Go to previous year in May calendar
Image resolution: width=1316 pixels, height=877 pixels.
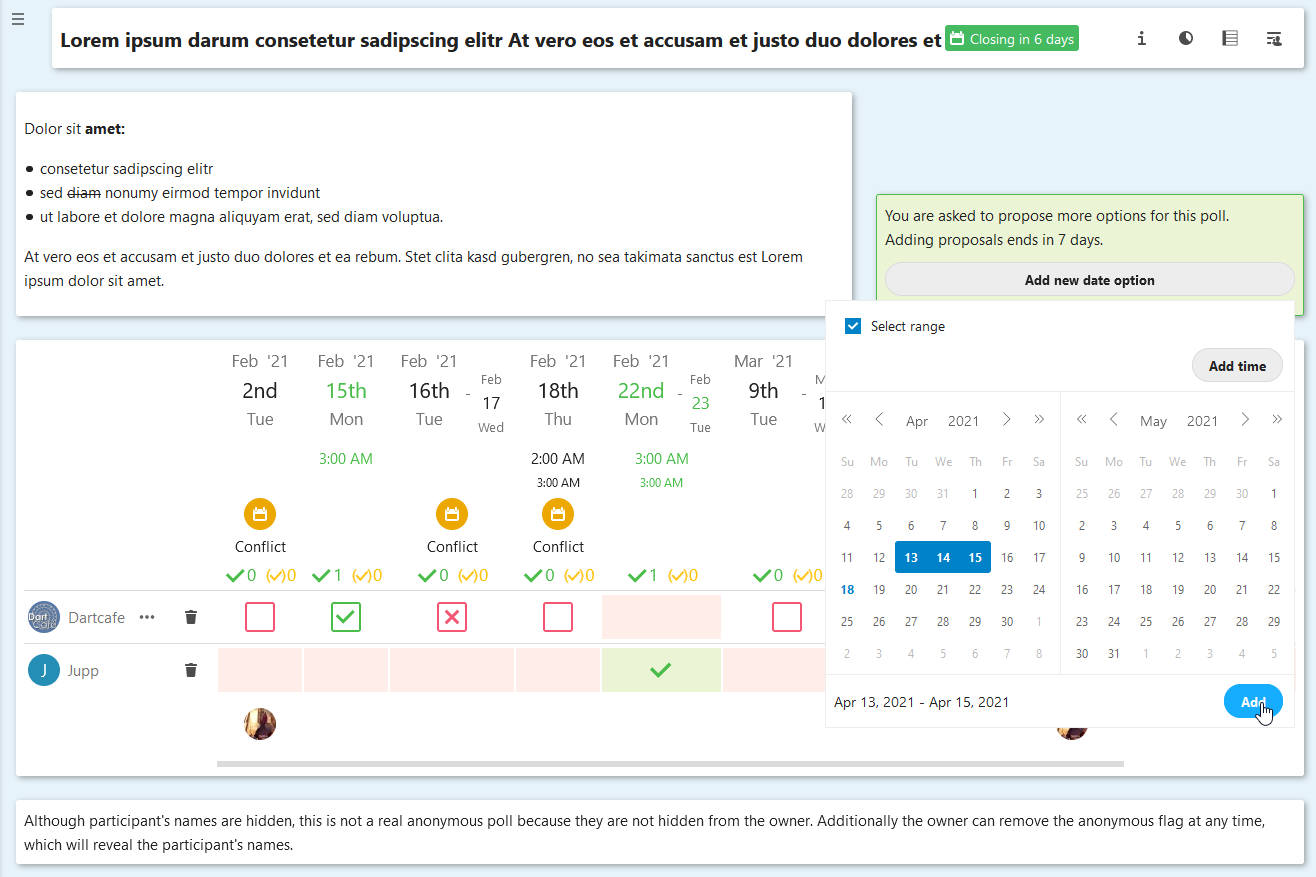pyautogui.click(x=1081, y=419)
